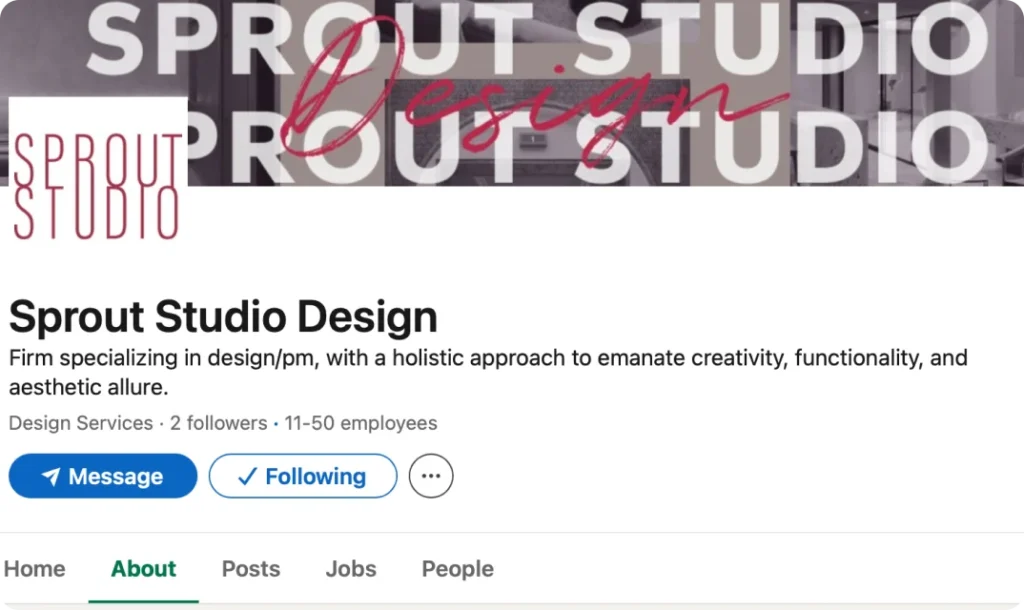Click the firm tagline description text

[x=488, y=372]
